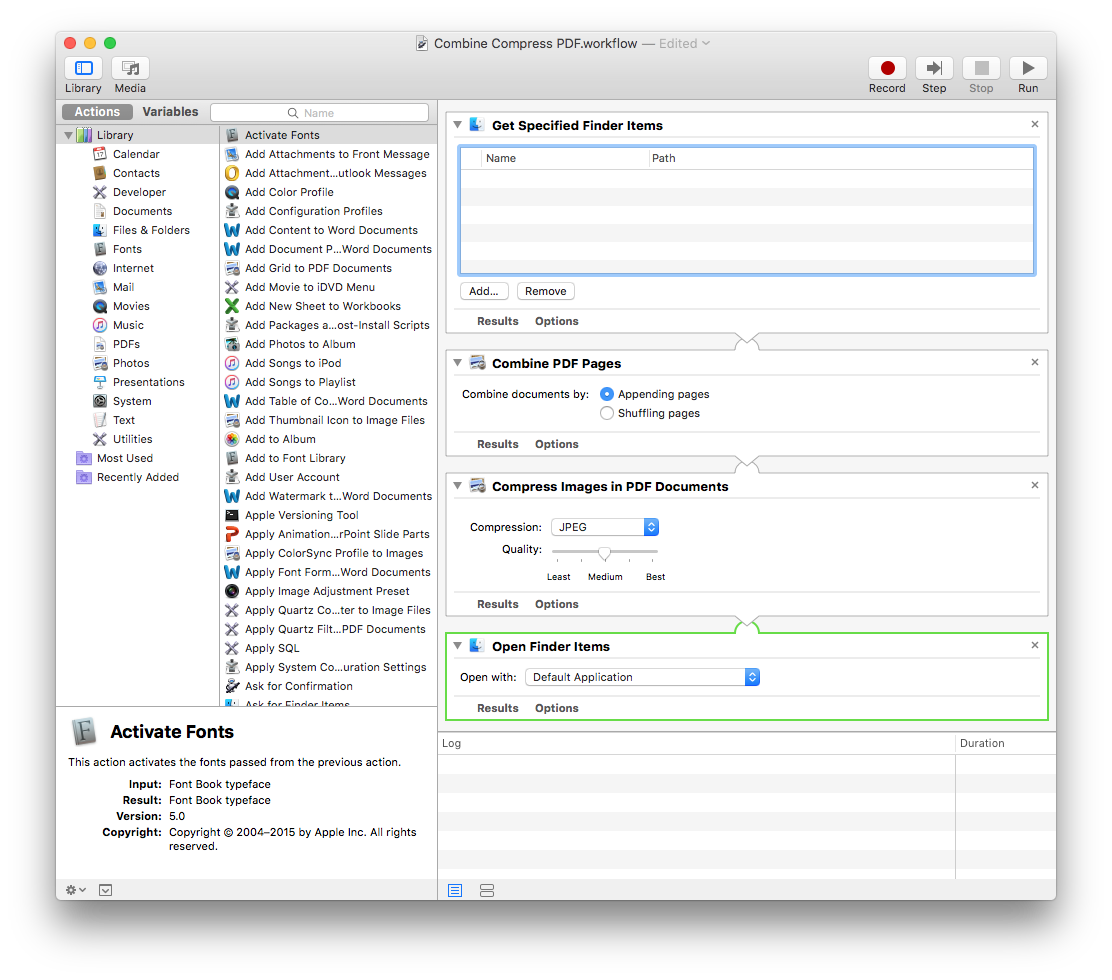Run the workflow

coord(1028,69)
